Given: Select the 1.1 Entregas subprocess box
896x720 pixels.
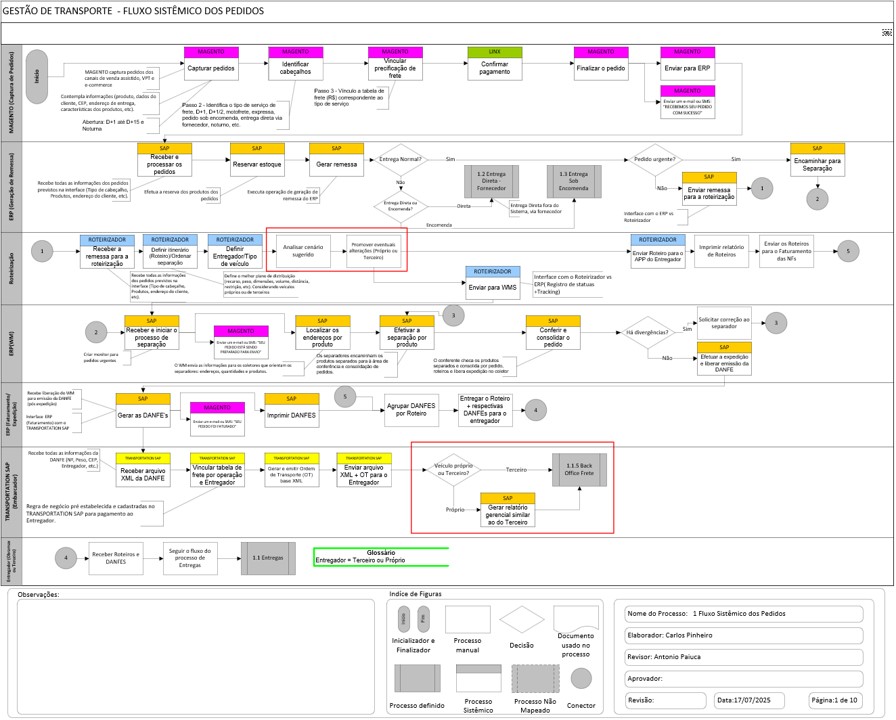Looking at the screenshot, I should tap(268, 558).
